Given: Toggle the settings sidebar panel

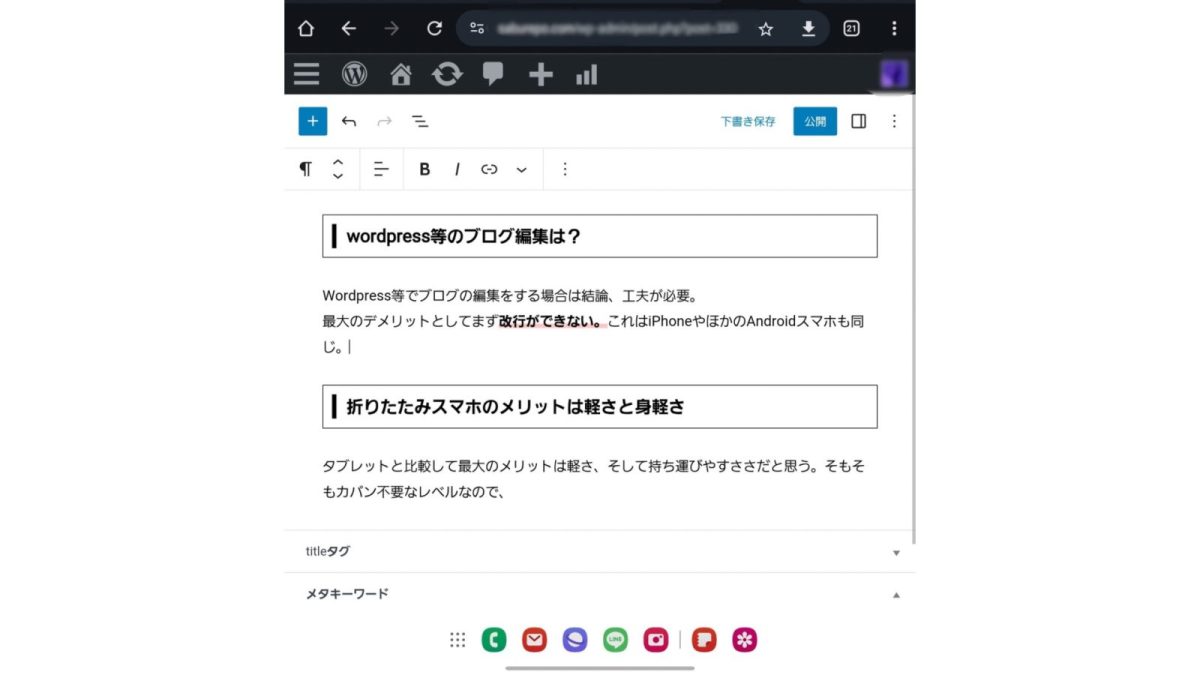Looking at the screenshot, I should point(858,121).
